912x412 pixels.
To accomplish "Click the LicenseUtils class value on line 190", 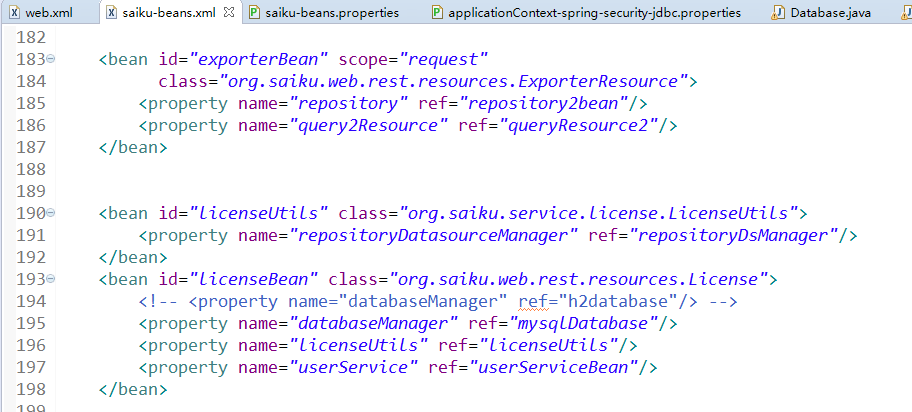I will tap(598, 214).
